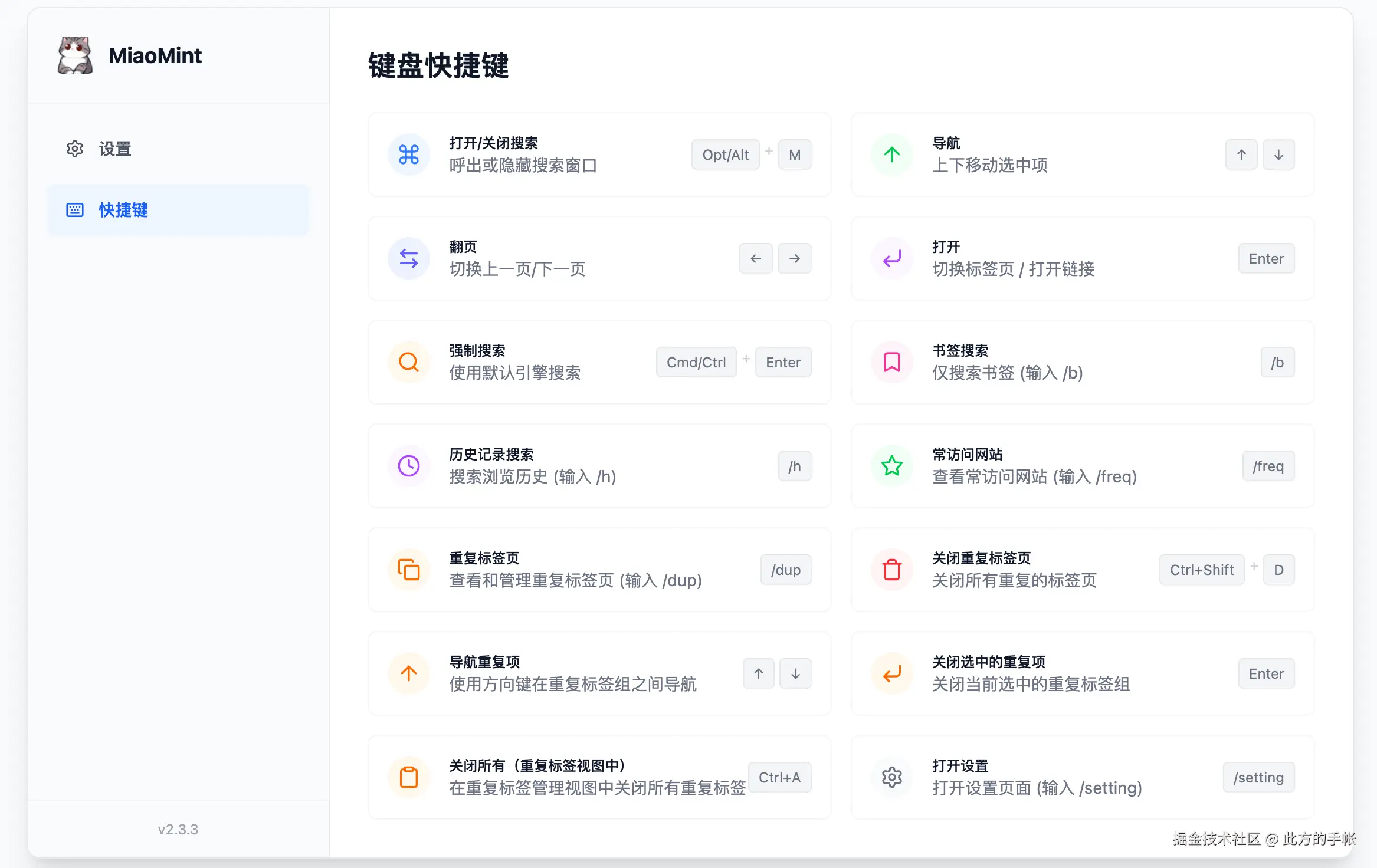Viewport: 1377px width, 868px height.
Task: Click the /setting command badge
Action: click(1258, 777)
